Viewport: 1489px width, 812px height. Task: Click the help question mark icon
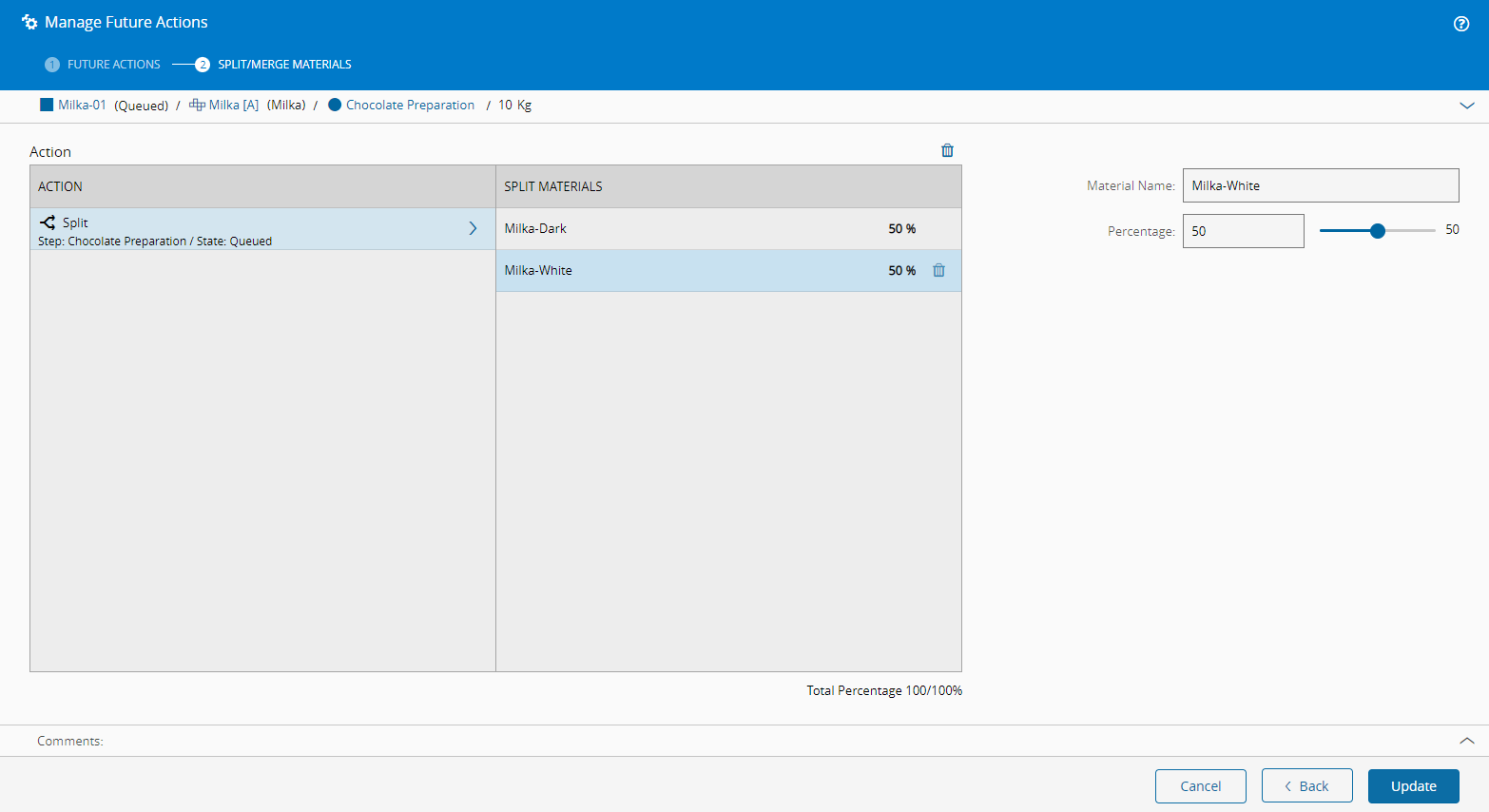pyautogui.click(x=1461, y=24)
